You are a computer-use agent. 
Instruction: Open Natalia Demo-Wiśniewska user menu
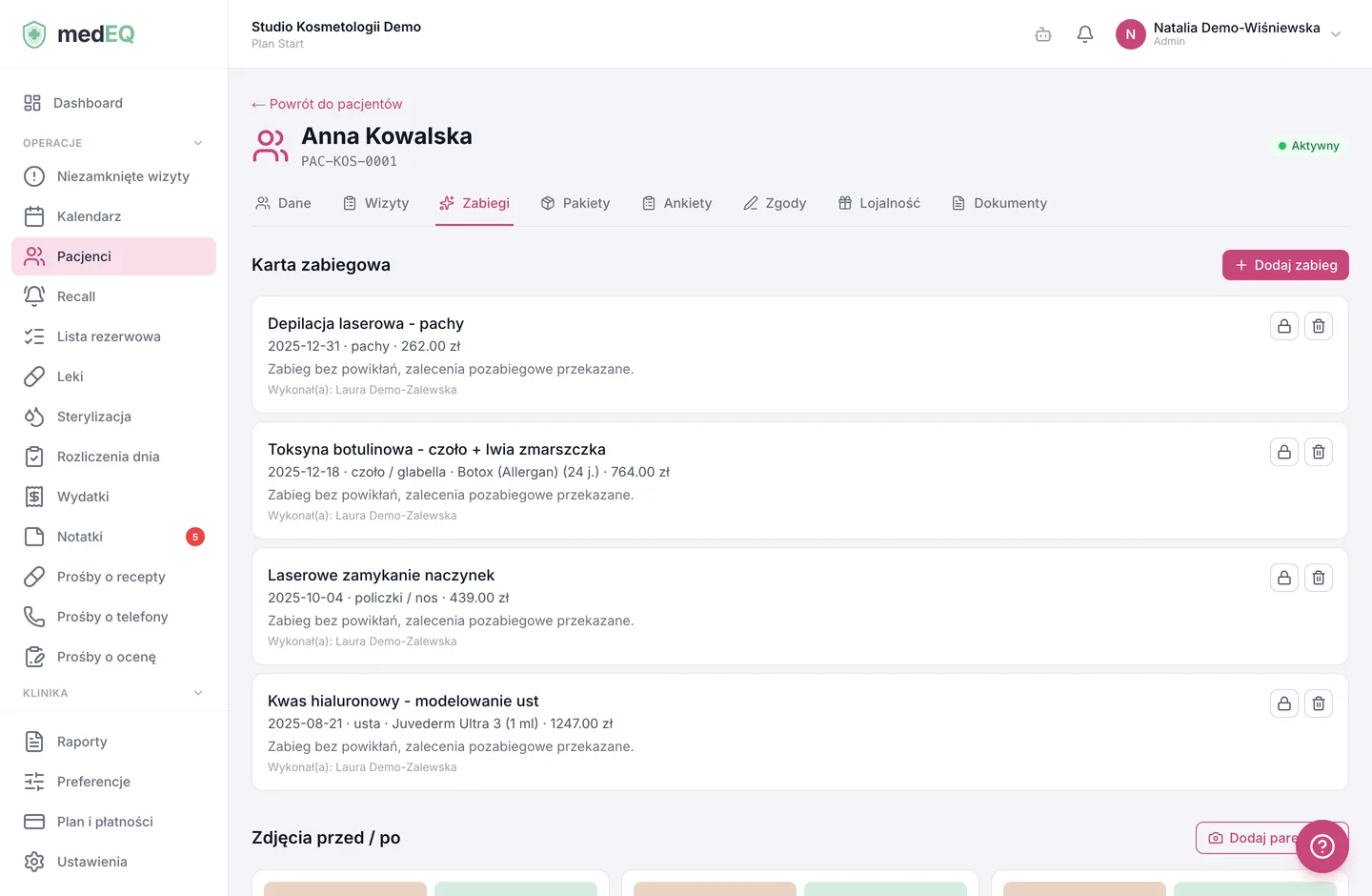[x=1229, y=34]
